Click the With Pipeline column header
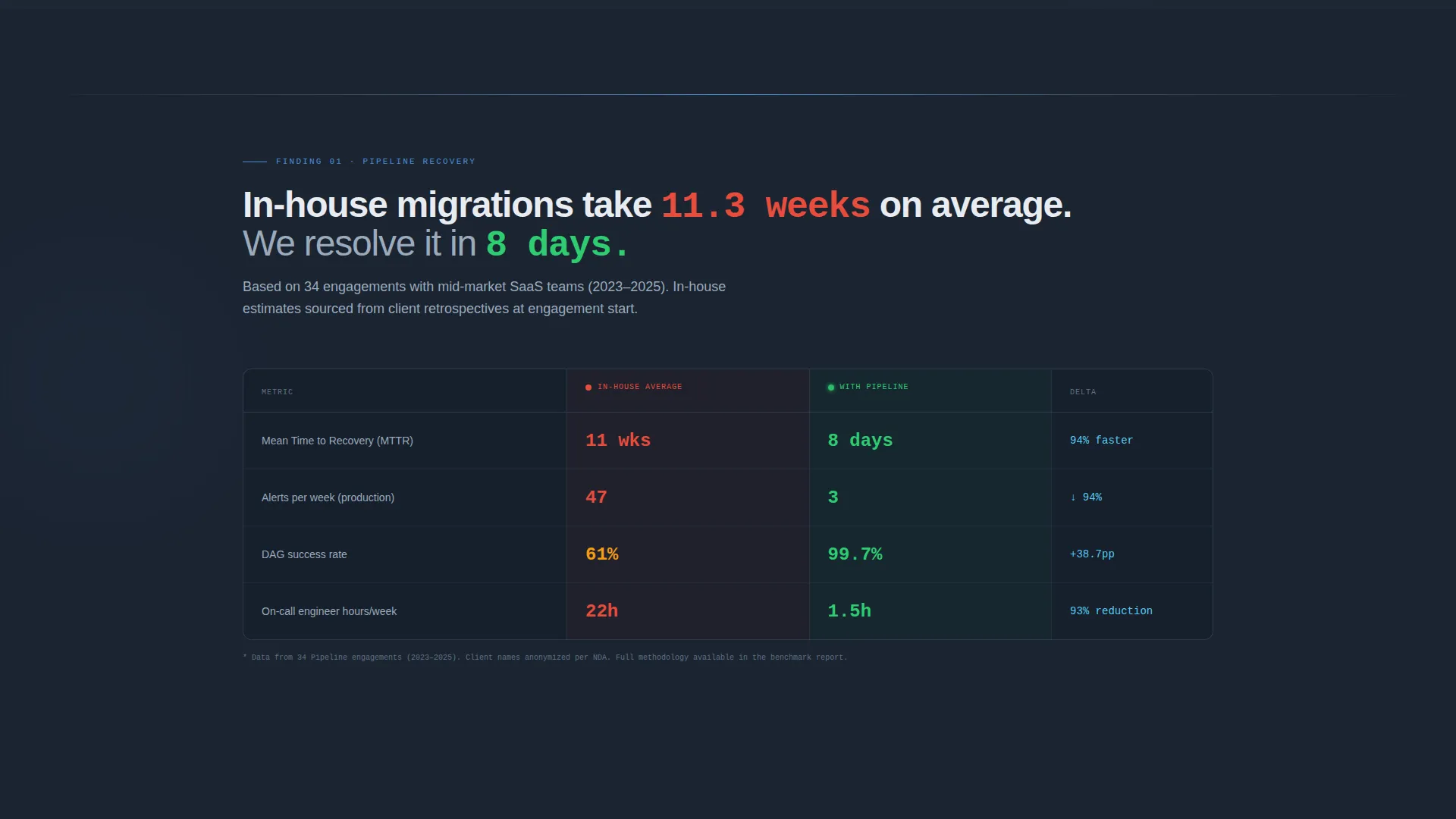 (x=874, y=387)
